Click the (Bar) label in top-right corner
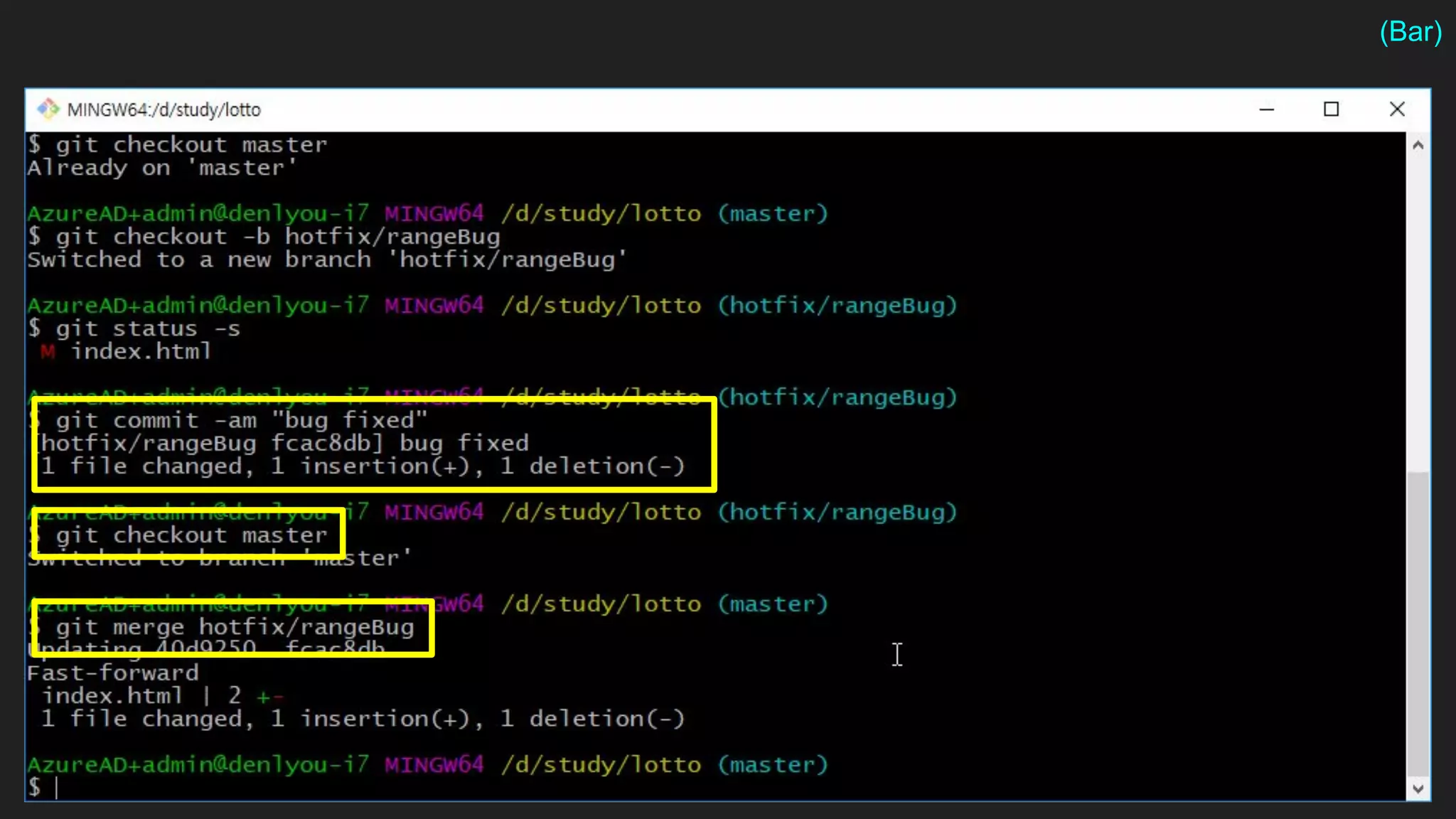Screen dimensions: 1456x819 coord(1410,32)
